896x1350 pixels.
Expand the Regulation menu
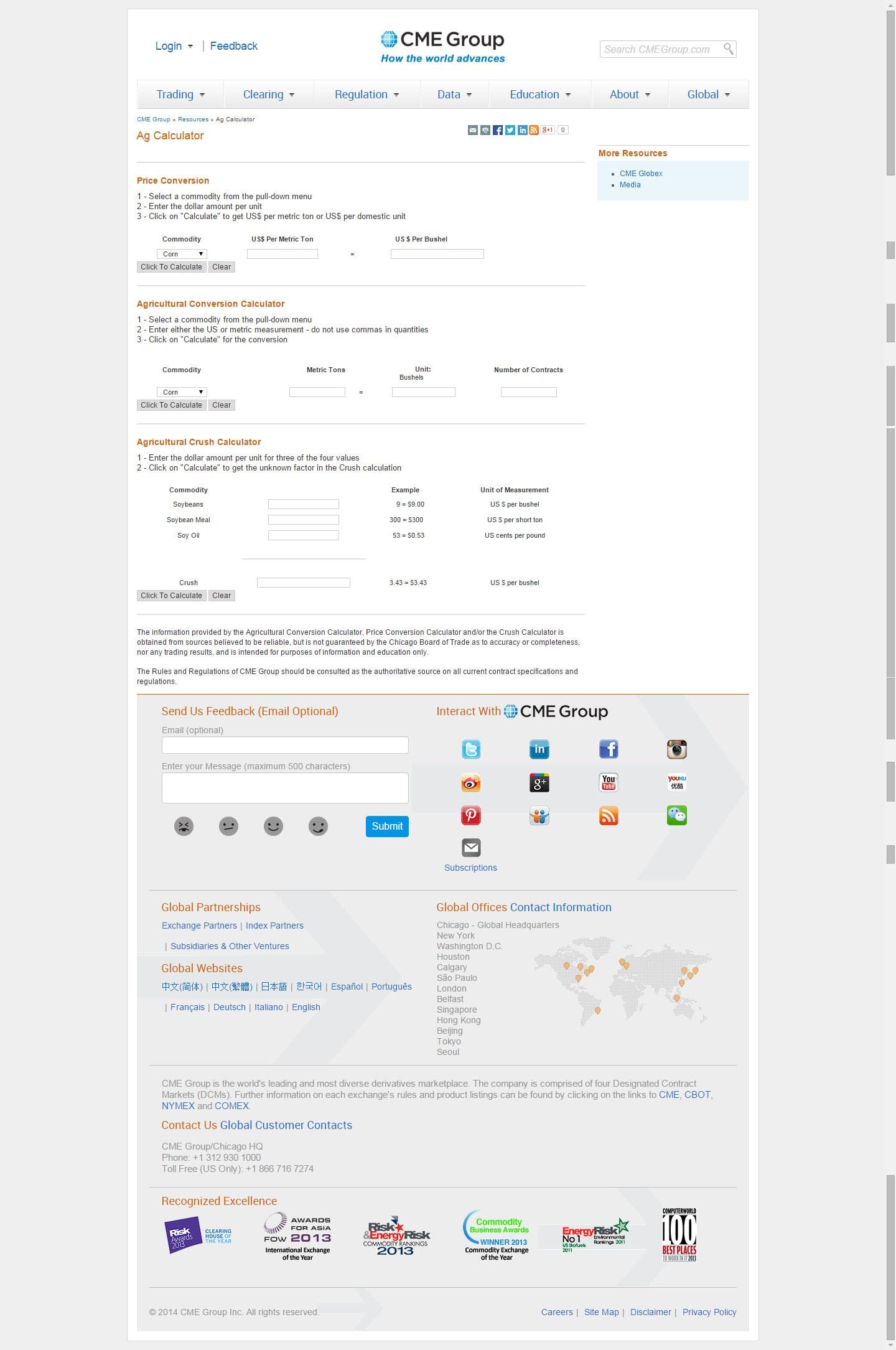(367, 95)
